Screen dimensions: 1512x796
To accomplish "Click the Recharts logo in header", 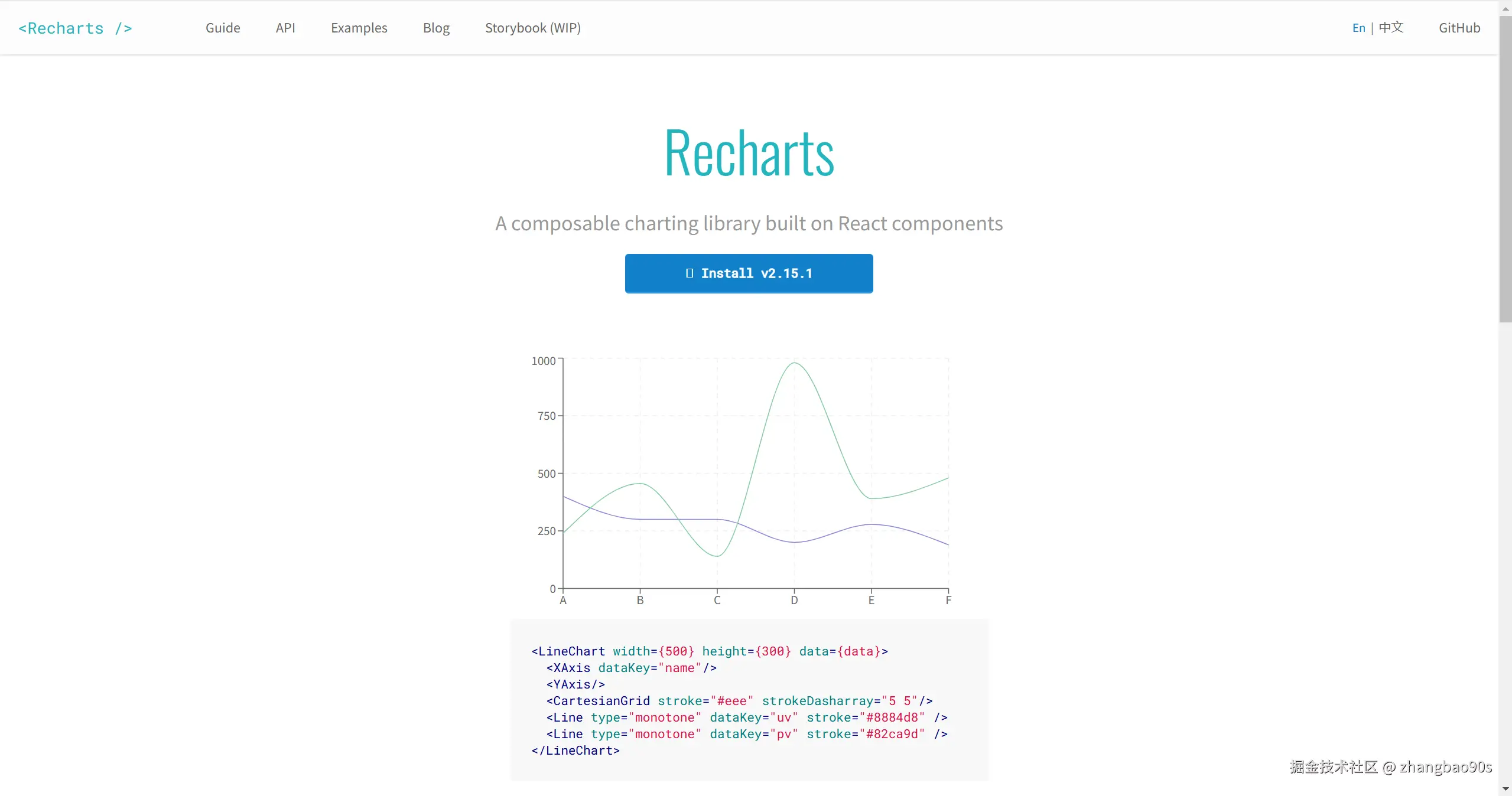I will coord(75,28).
